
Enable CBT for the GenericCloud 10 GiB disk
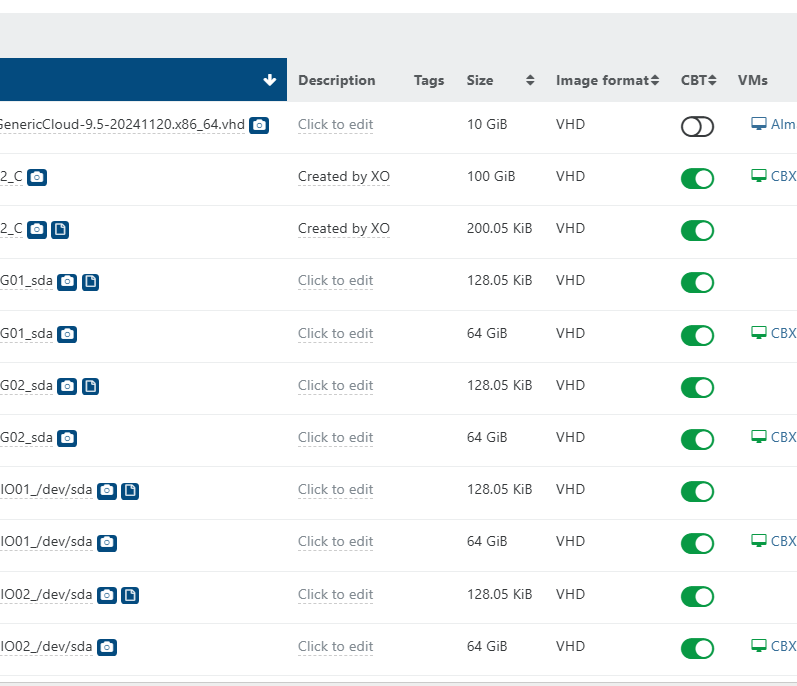coord(697,126)
